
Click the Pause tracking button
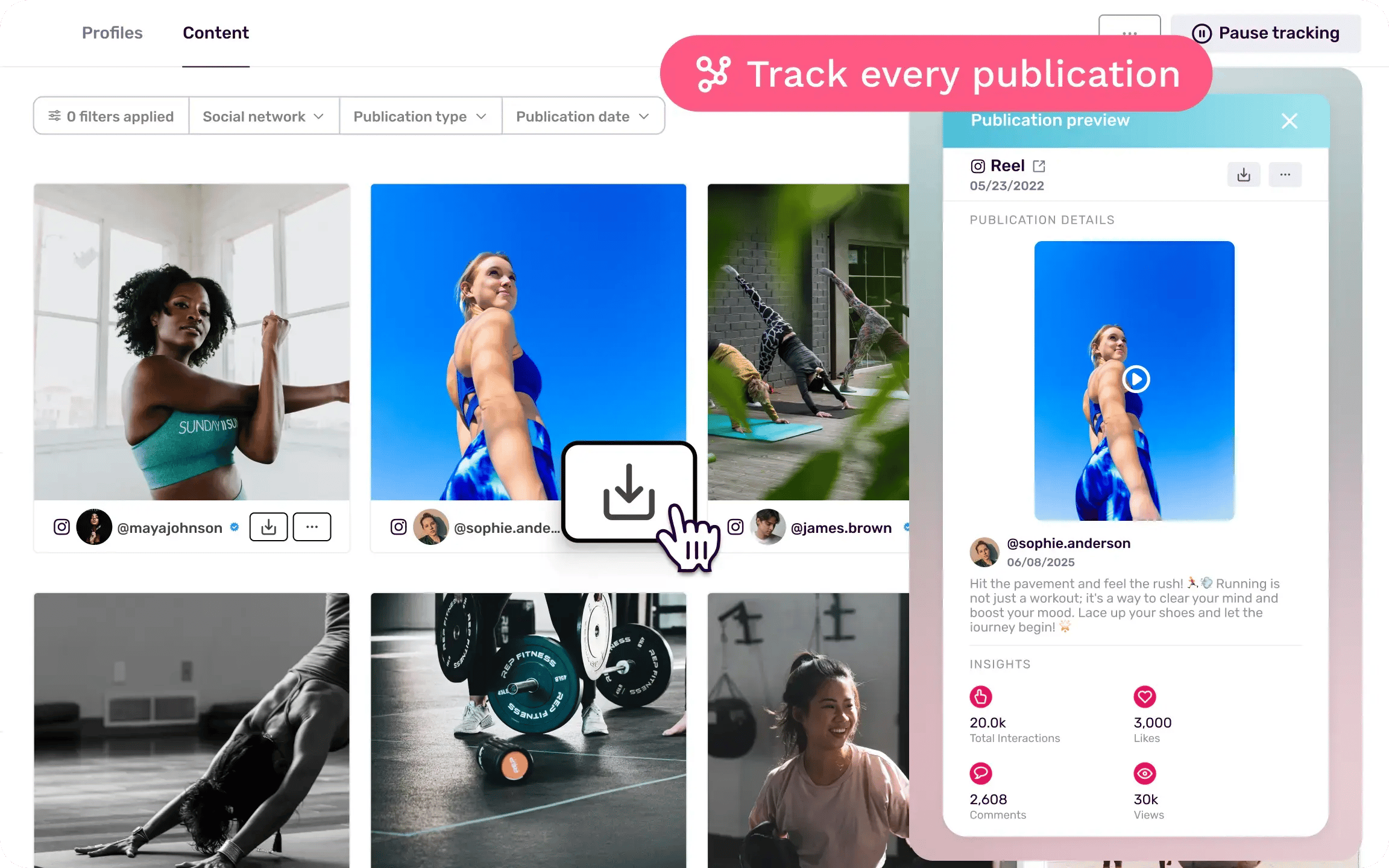[x=1265, y=33]
